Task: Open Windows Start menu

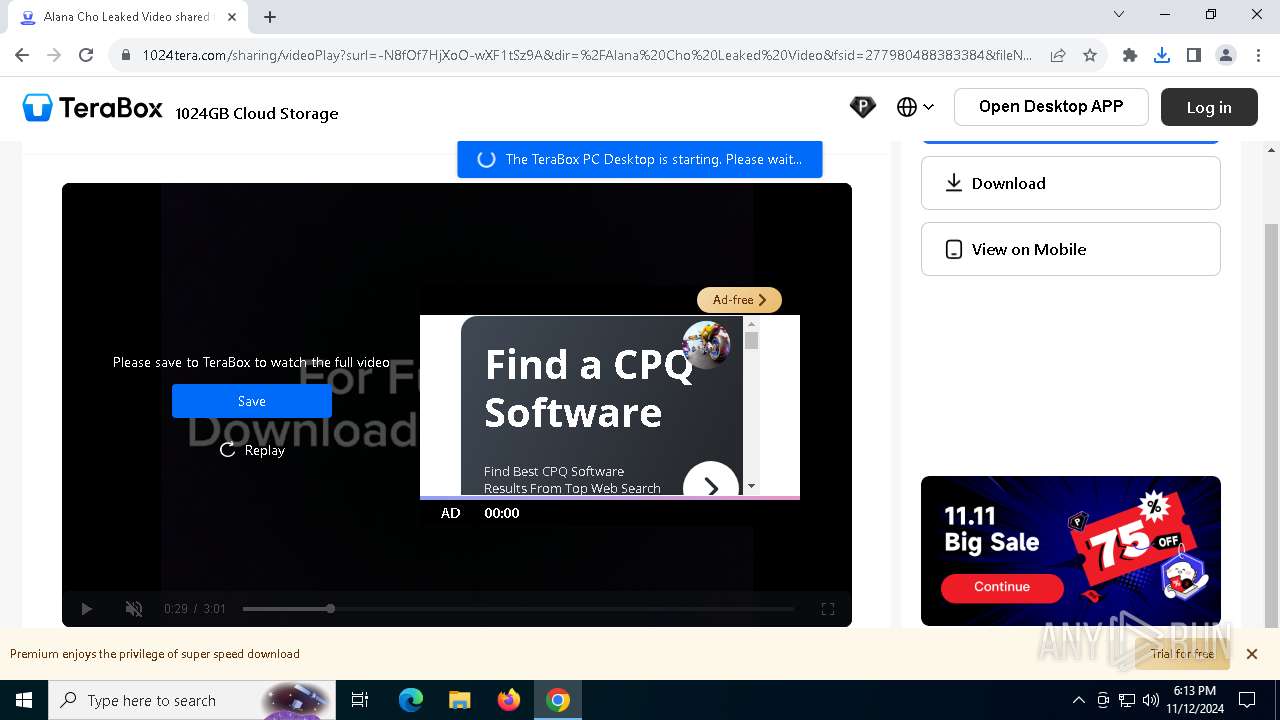Action: click(x=24, y=700)
